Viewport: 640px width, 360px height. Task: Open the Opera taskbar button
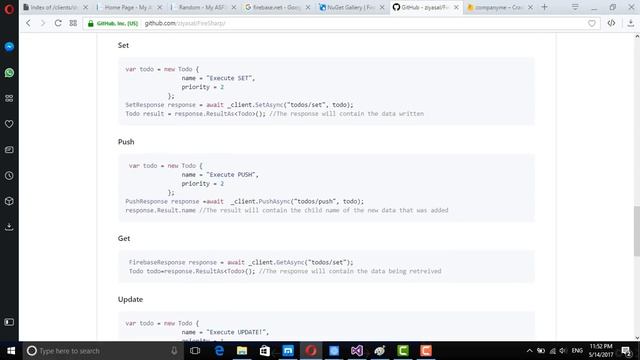[x=311, y=351]
